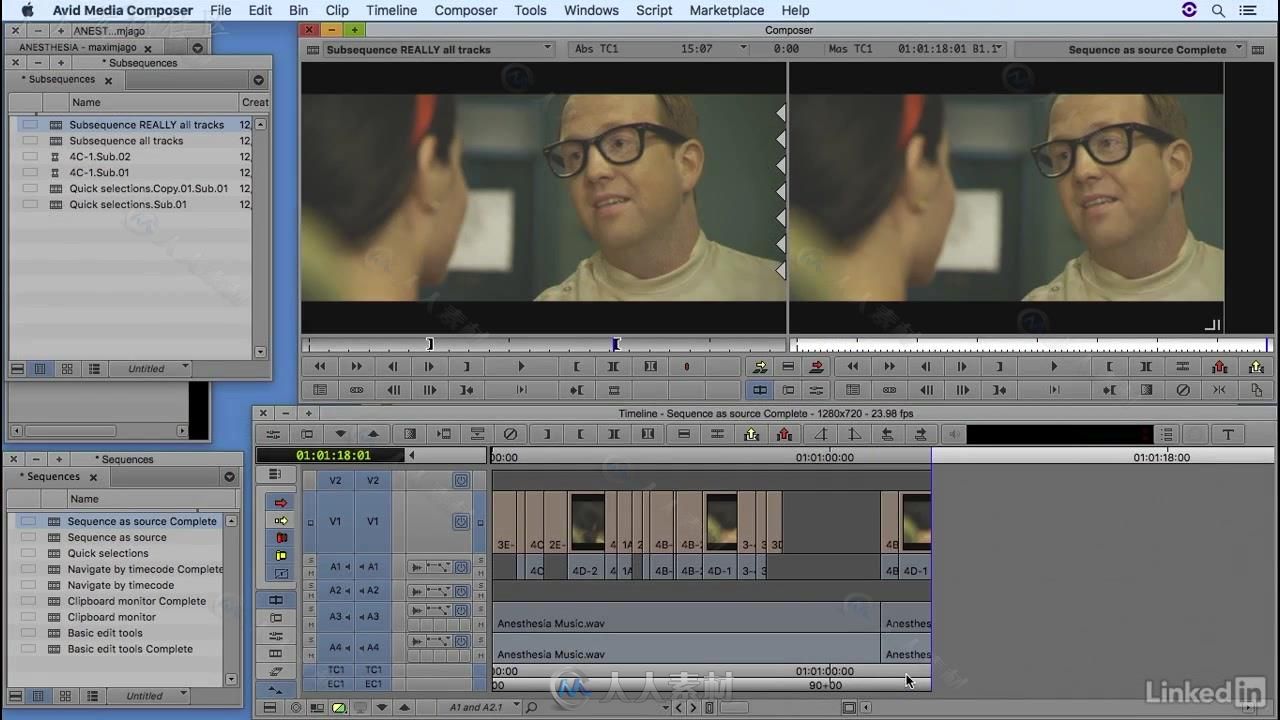Open the Composer menu
This screenshot has height=720, width=1280.
465,10
